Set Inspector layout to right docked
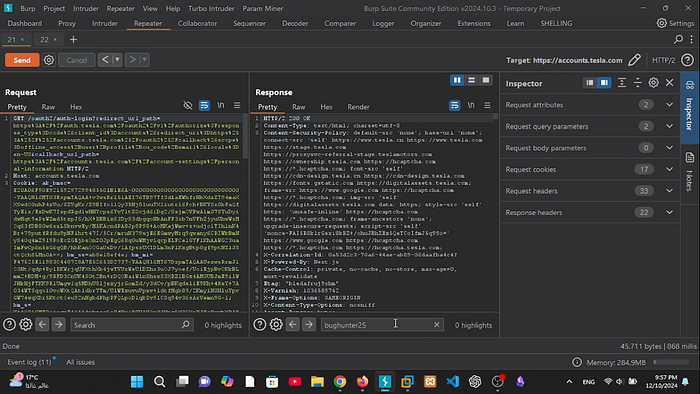This screenshot has width=700, height=394. [x=604, y=83]
